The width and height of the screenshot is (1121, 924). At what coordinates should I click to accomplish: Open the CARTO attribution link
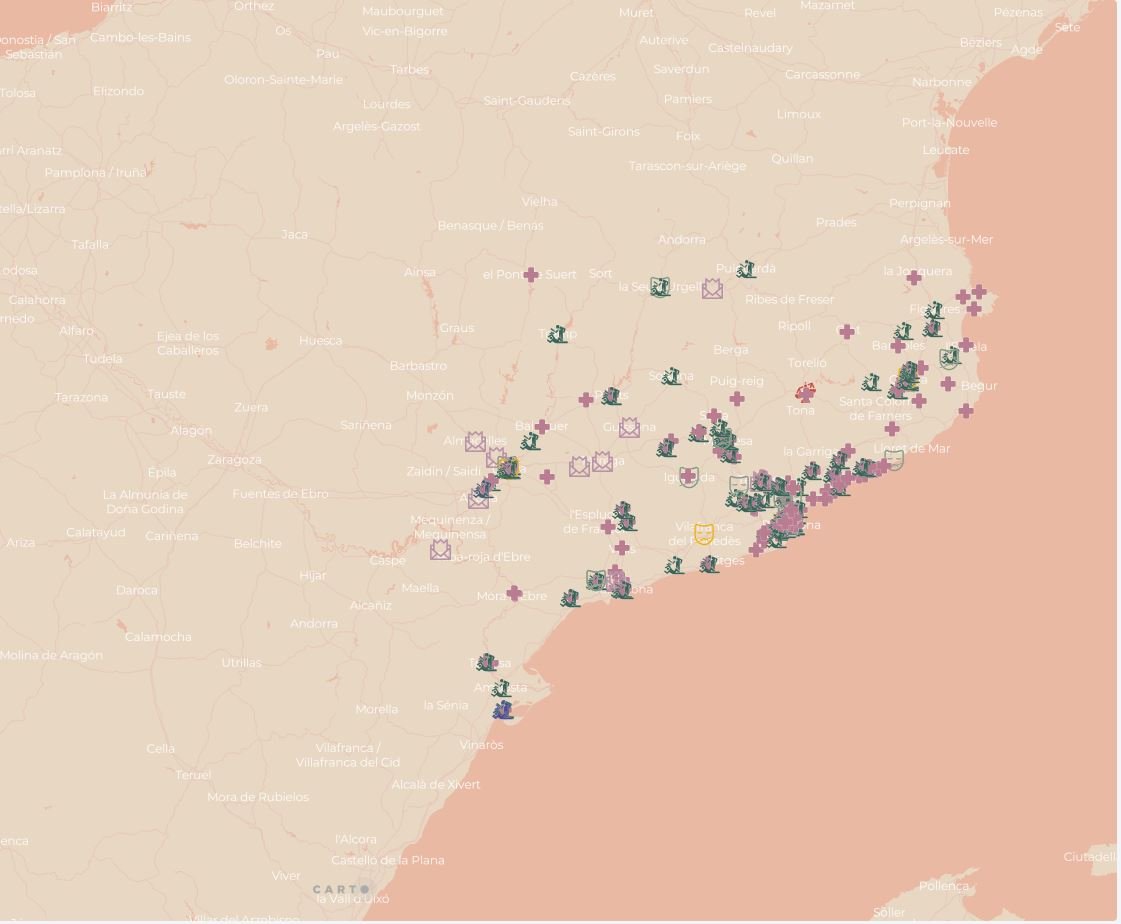click(x=341, y=888)
